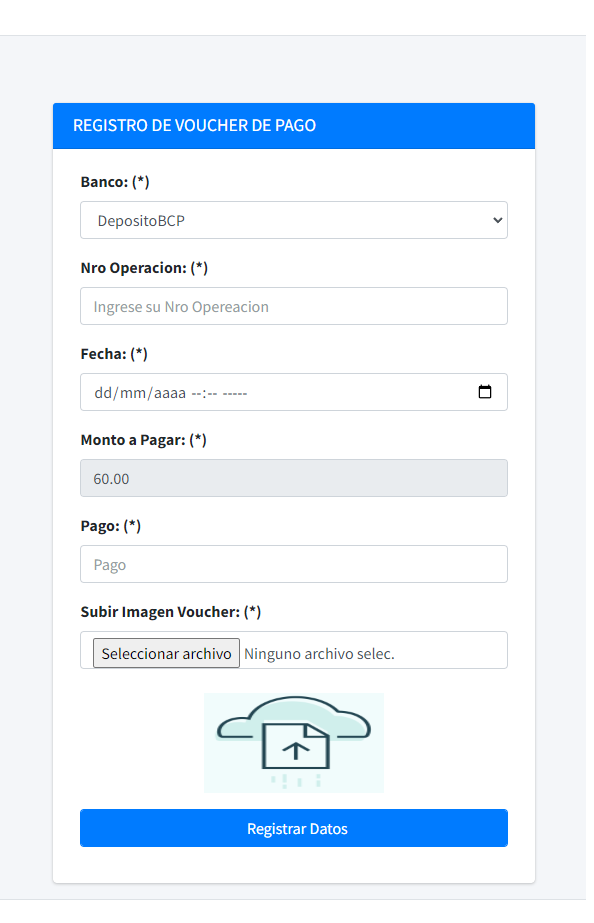Image resolution: width=594 pixels, height=923 pixels.
Task: Open the calendar picker icon in Fecha
Action: coord(485,392)
